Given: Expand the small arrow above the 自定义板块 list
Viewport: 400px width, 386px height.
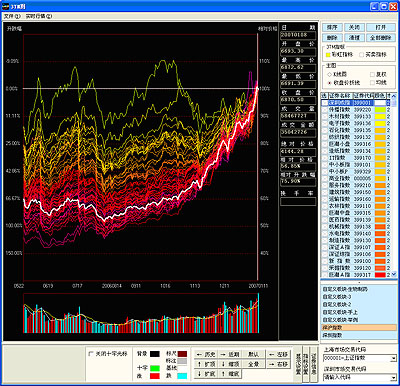Looking at the screenshot, I should pos(359,282).
